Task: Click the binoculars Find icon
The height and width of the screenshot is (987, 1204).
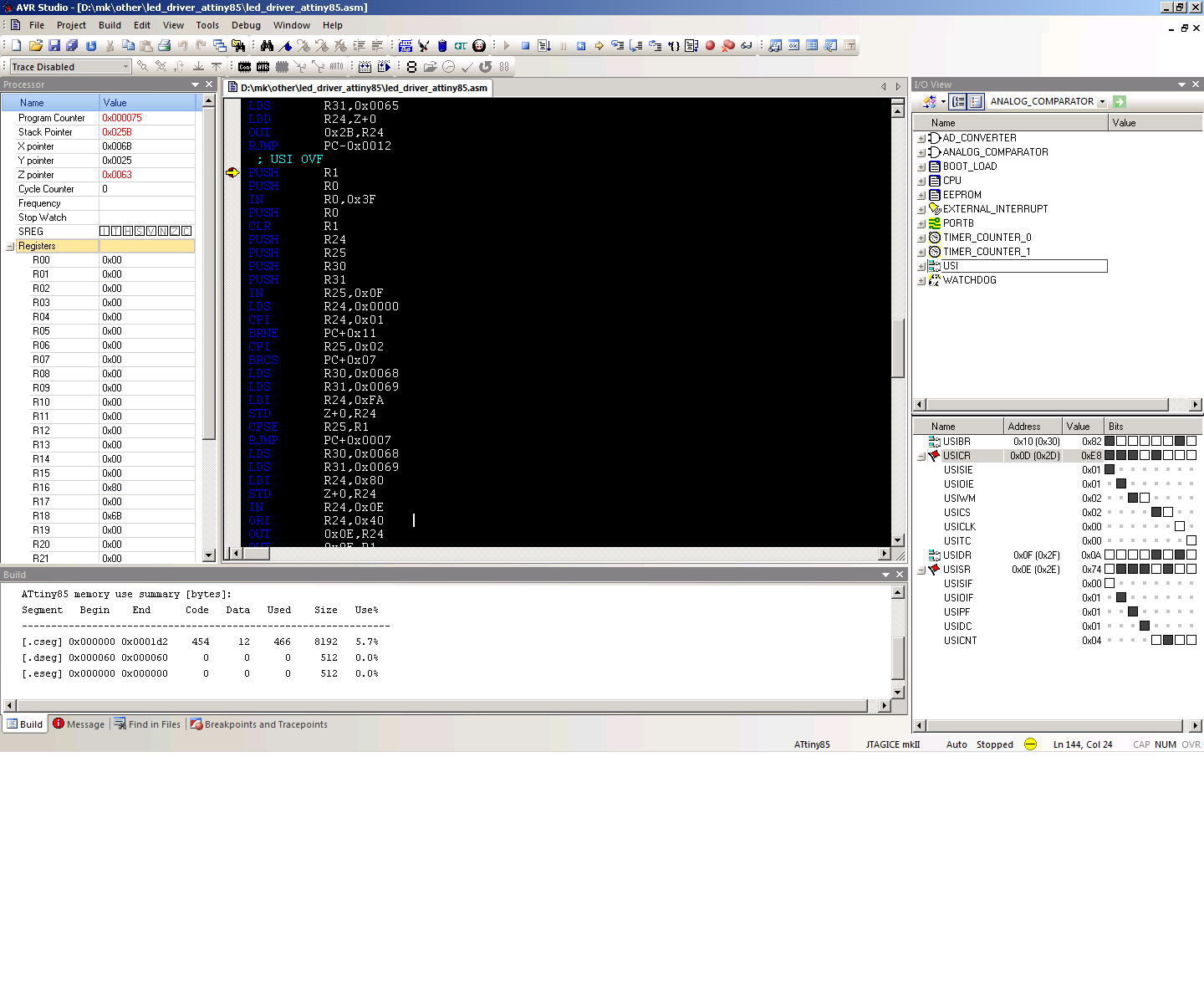Action: point(267,46)
